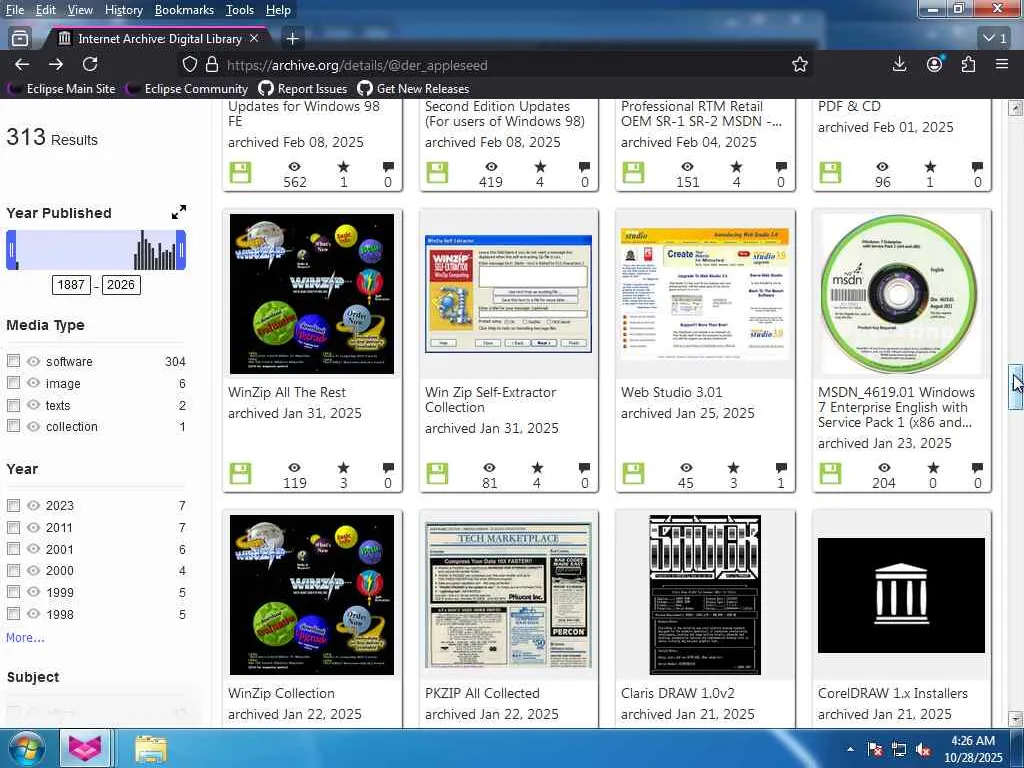
Task: Open the CorelDRAW 1.x Installers thumbnail
Action: tap(901, 595)
